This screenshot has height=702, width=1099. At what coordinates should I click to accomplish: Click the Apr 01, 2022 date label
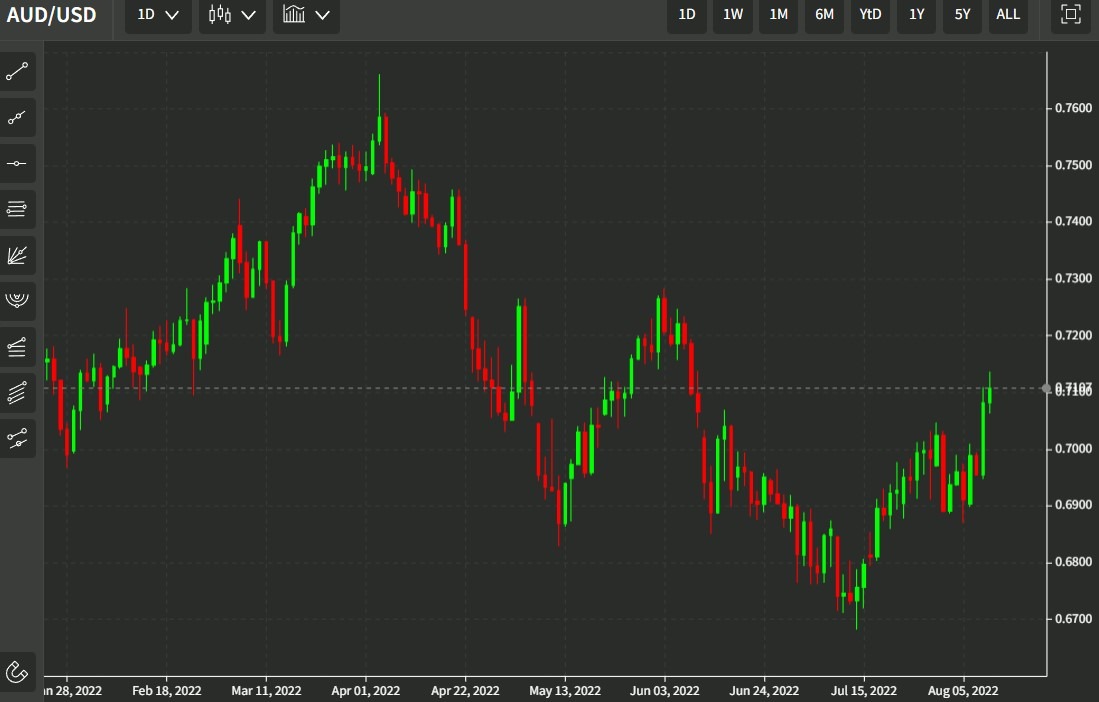coord(365,691)
